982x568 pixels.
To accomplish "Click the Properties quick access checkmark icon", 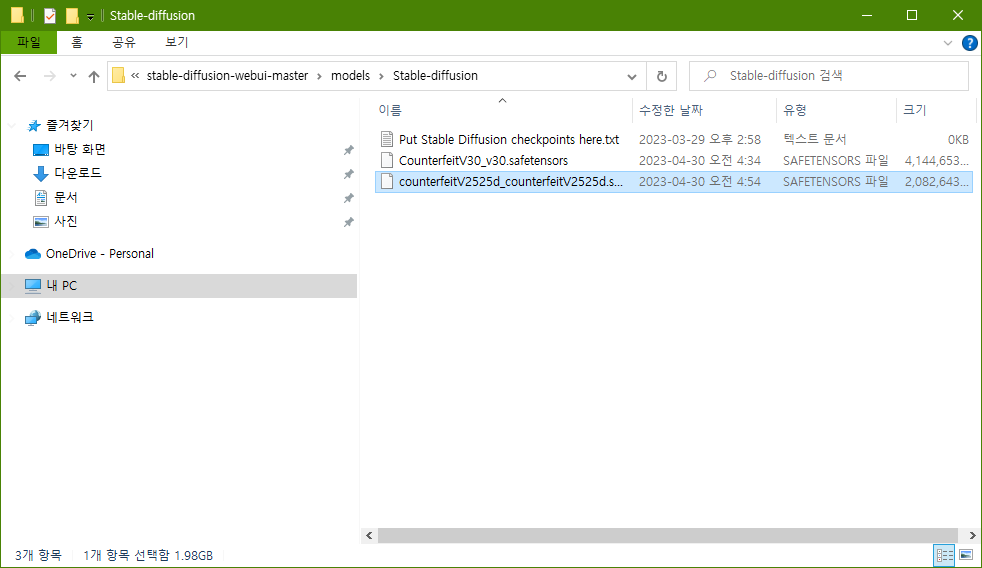I will [x=50, y=16].
